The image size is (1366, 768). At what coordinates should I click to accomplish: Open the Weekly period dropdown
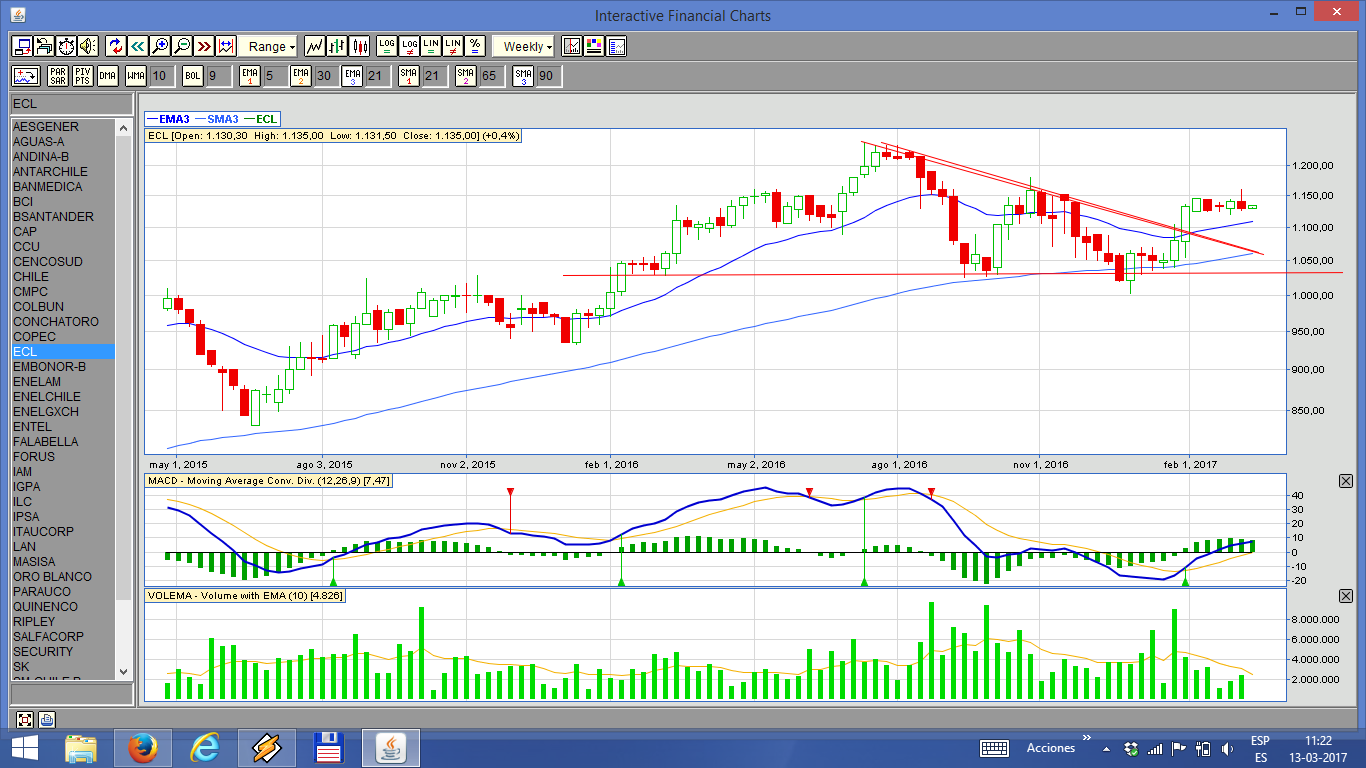coord(525,46)
